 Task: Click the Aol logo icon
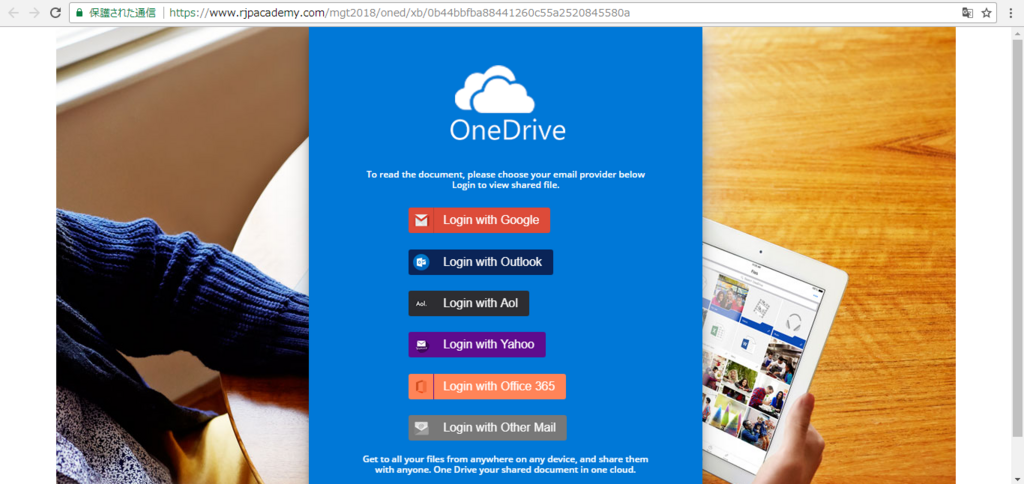(421, 303)
